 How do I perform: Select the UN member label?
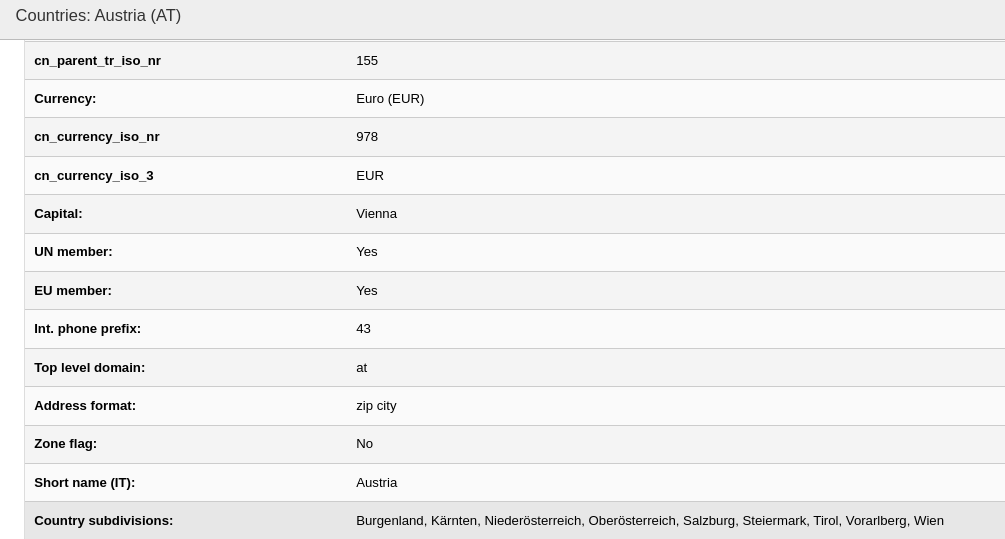pyautogui.click(x=73, y=252)
